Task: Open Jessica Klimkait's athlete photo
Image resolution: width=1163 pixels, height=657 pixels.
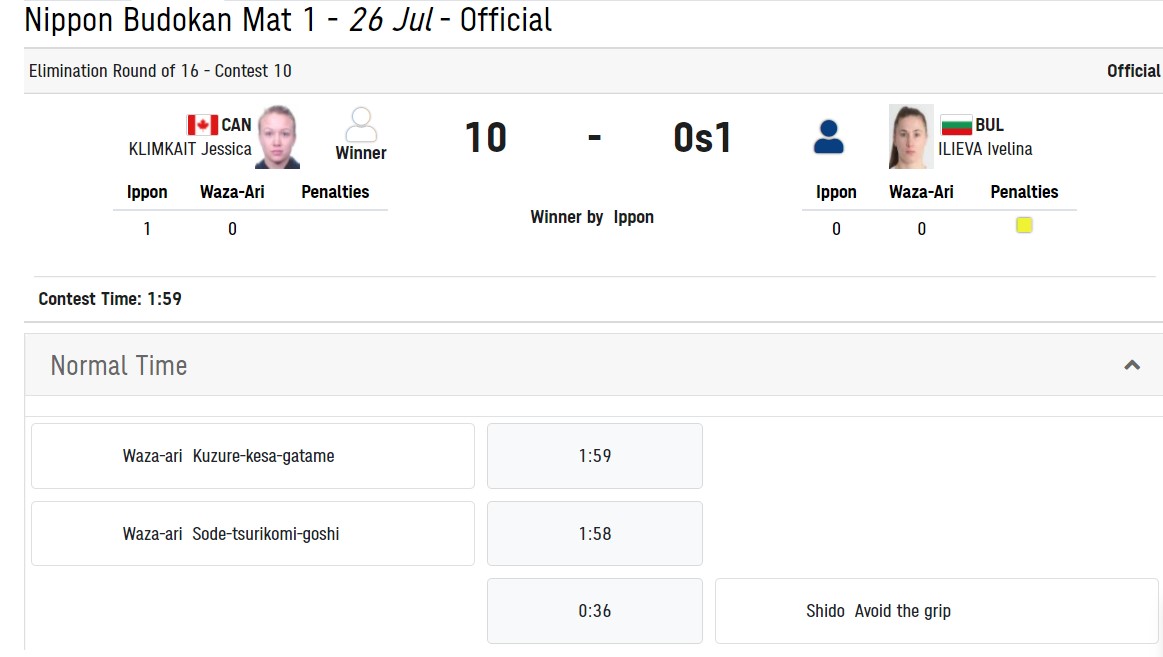Action: pyautogui.click(x=278, y=137)
